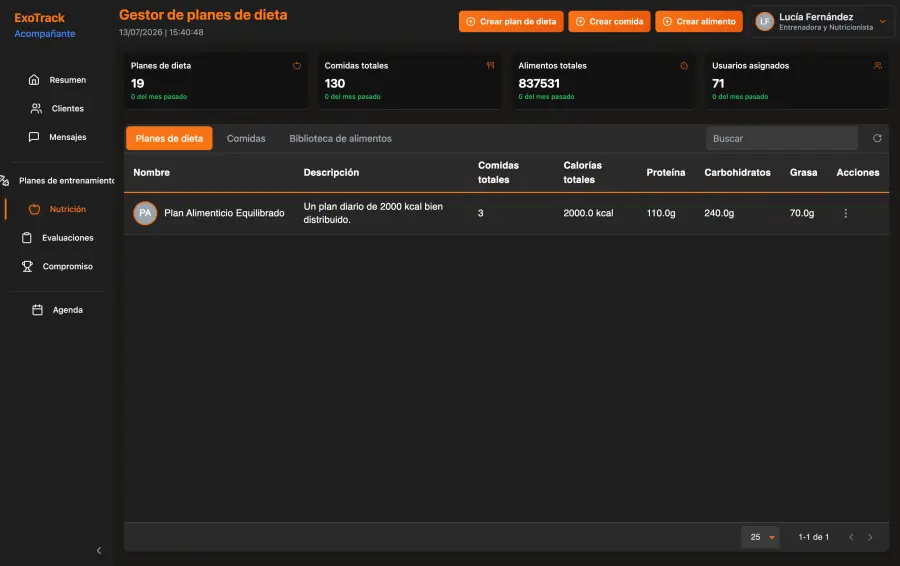The width and height of the screenshot is (900, 566).
Task: Click the Acompañante label under the logo
Action: click(x=45, y=34)
